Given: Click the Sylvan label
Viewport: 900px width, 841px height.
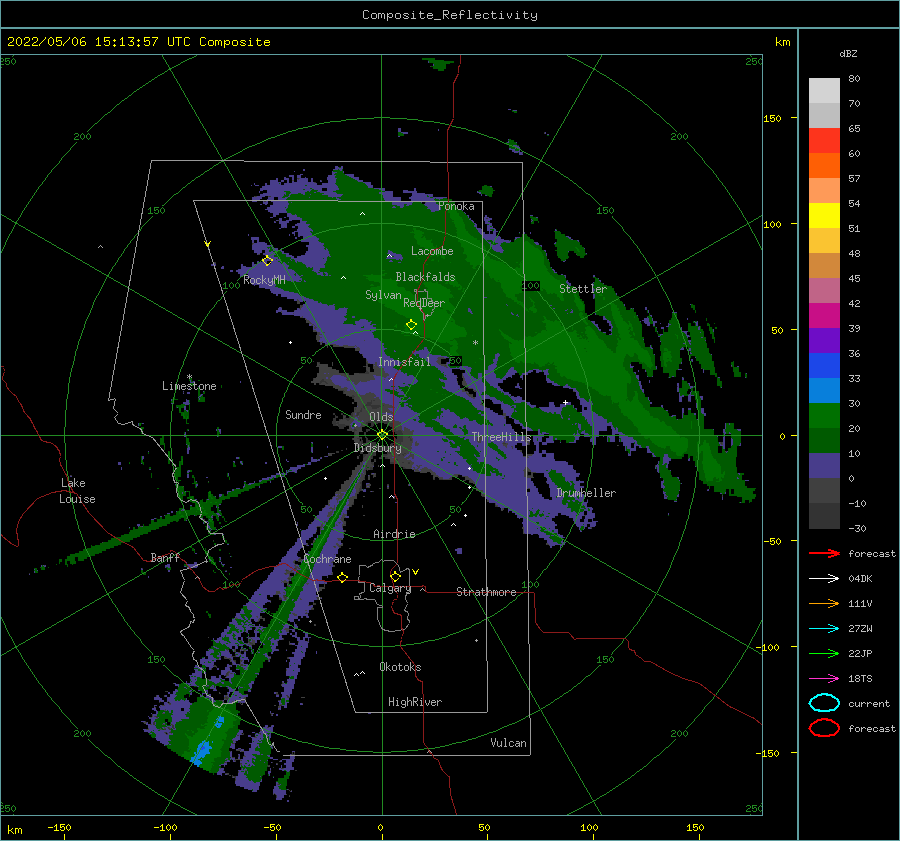Looking at the screenshot, I should coord(383,295).
